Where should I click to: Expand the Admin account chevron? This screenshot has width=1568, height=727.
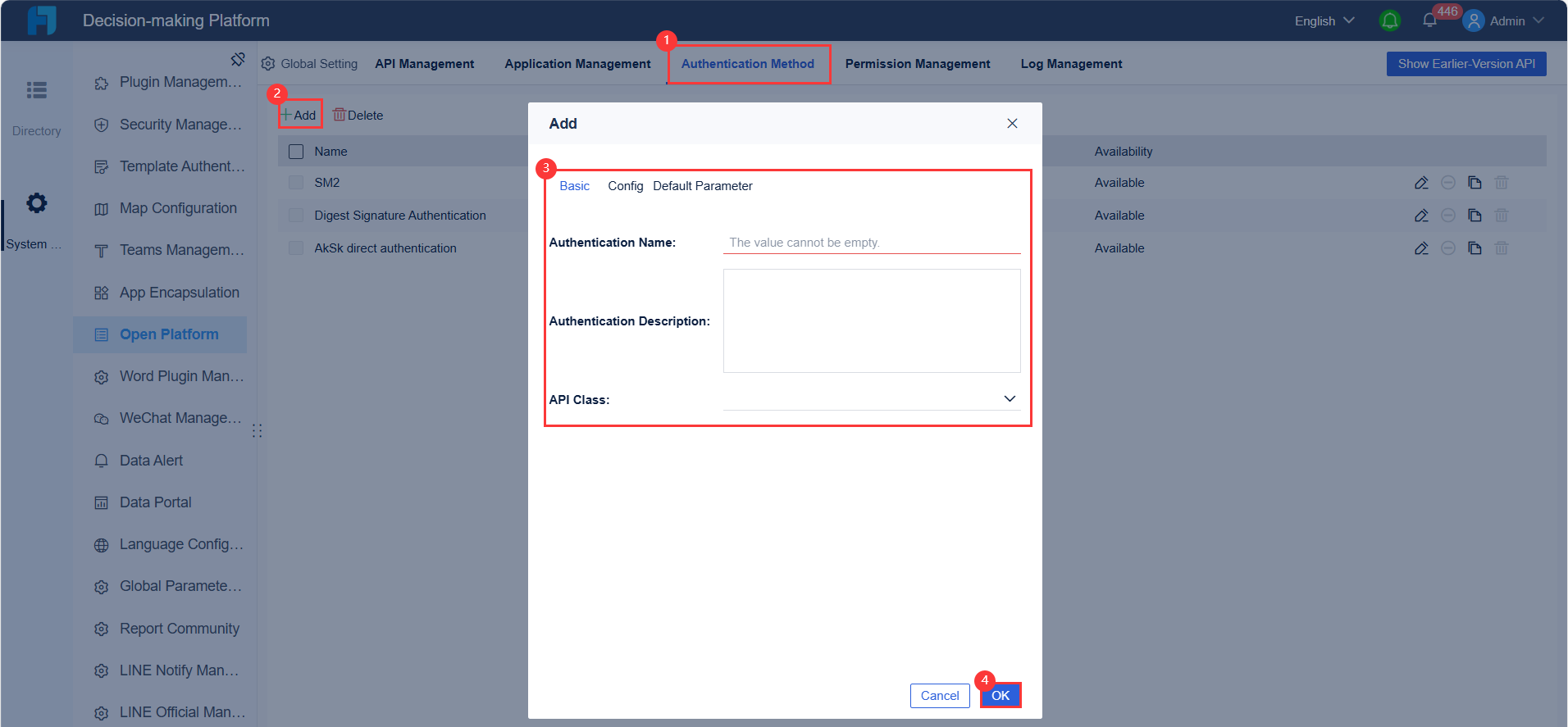coord(1538,20)
